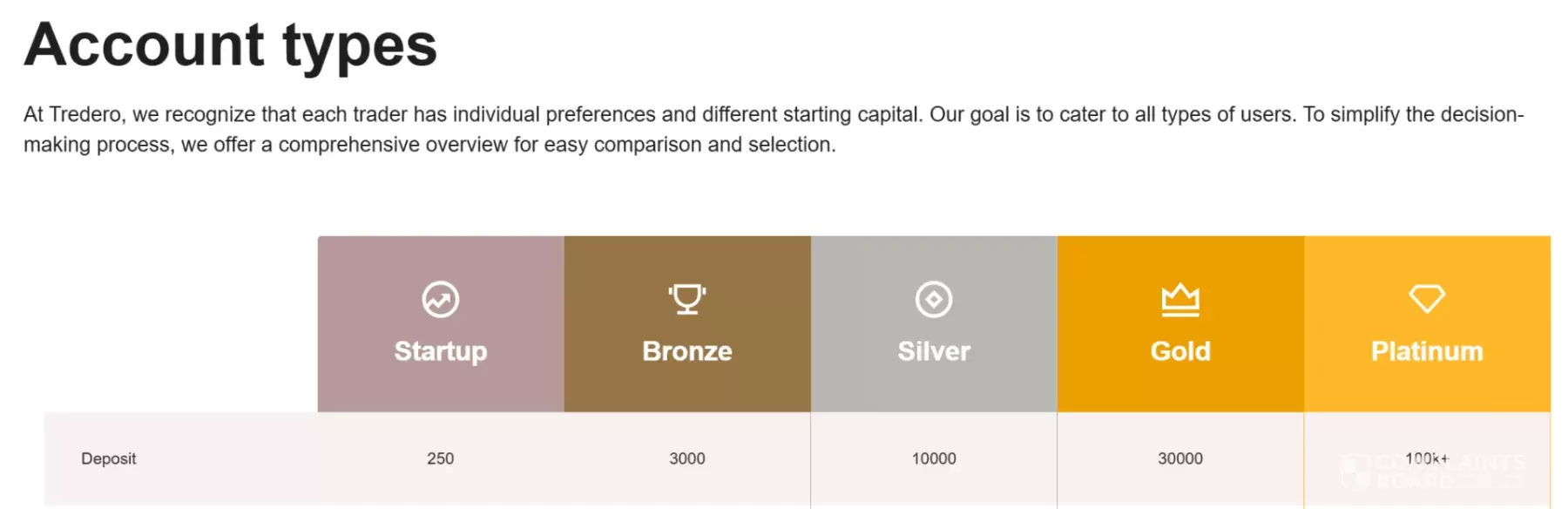The width and height of the screenshot is (1568, 509).
Task: Select the Bronze account label
Action: 687,351
